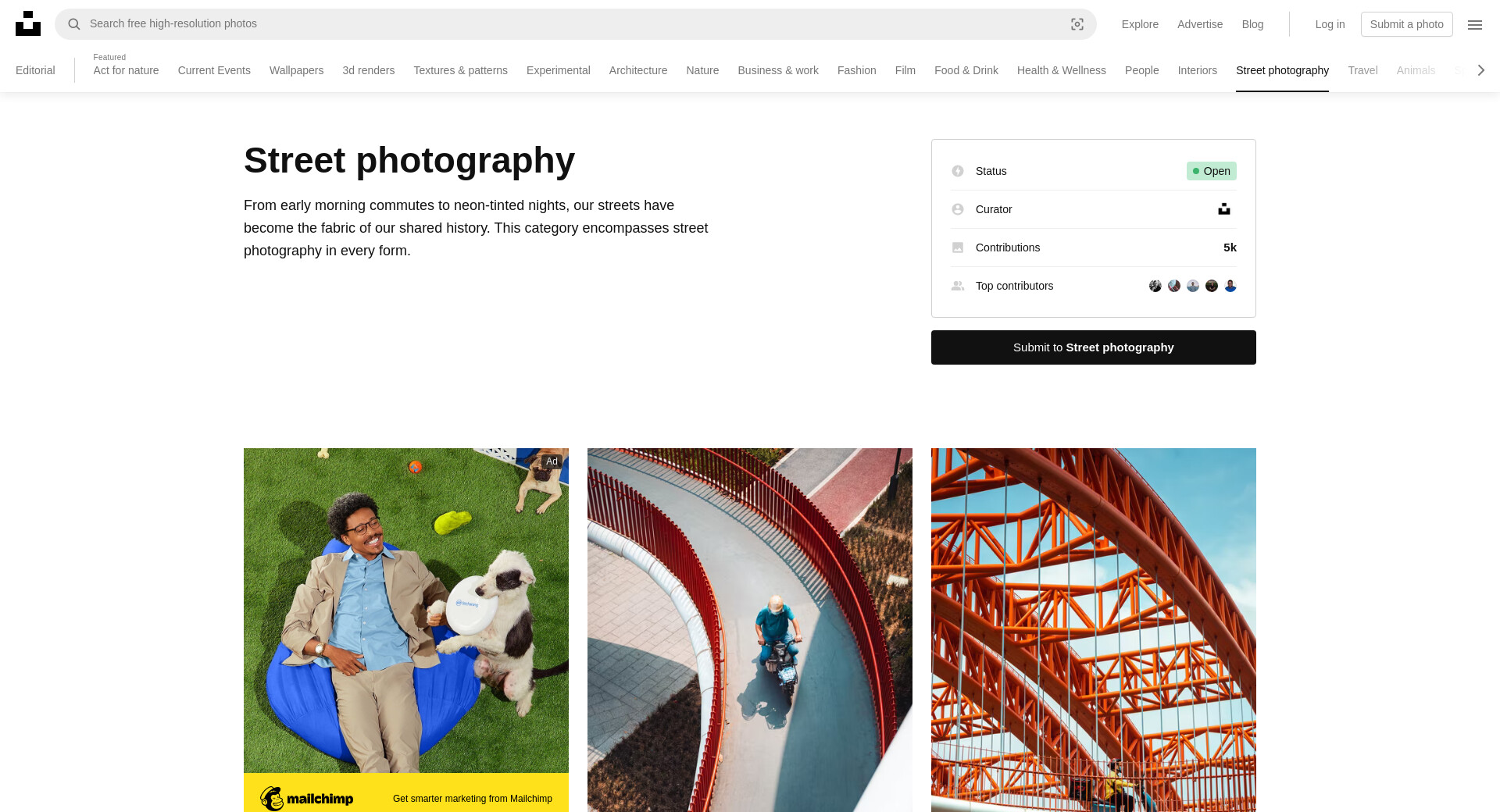Click the Explore link
The height and width of the screenshot is (812, 1500).
click(1140, 24)
